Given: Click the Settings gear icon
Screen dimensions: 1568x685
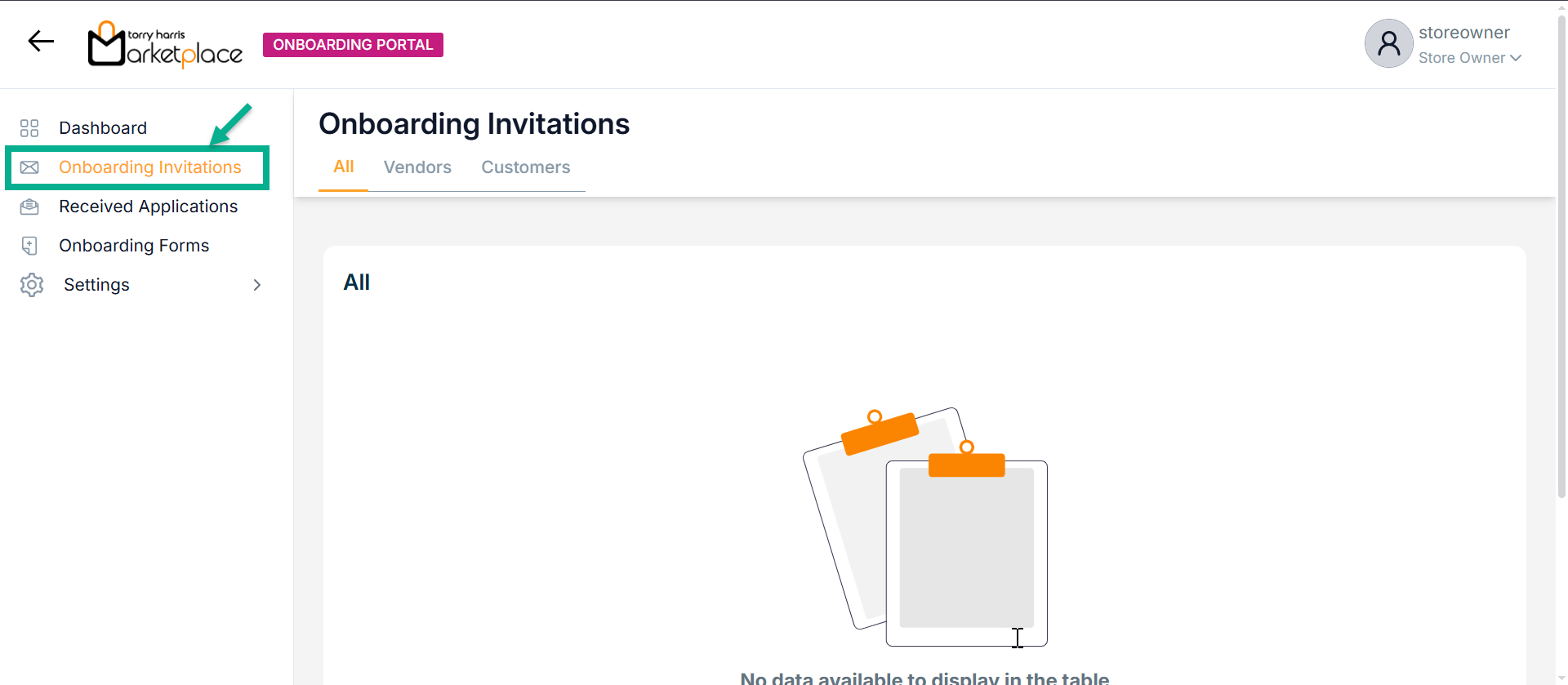Looking at the screenshot, I should pyautogui.click(x=32, y=285).
